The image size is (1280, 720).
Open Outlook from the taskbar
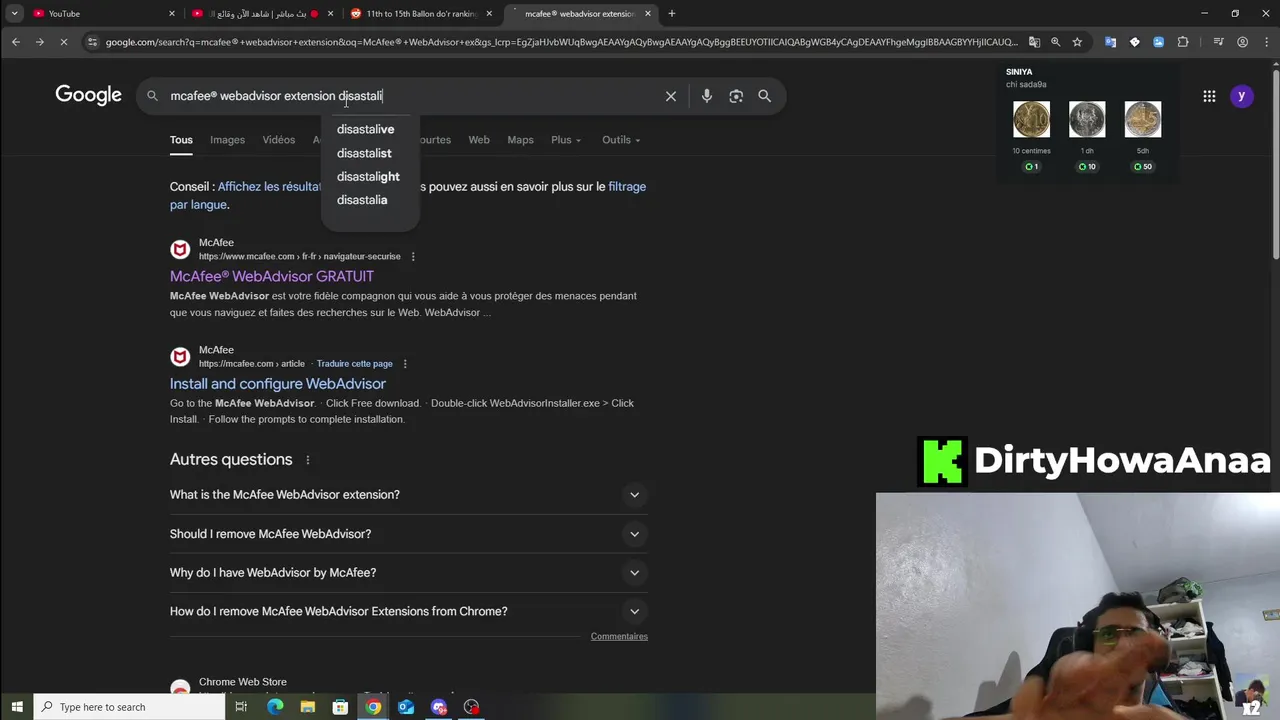[x=406, y=707]
